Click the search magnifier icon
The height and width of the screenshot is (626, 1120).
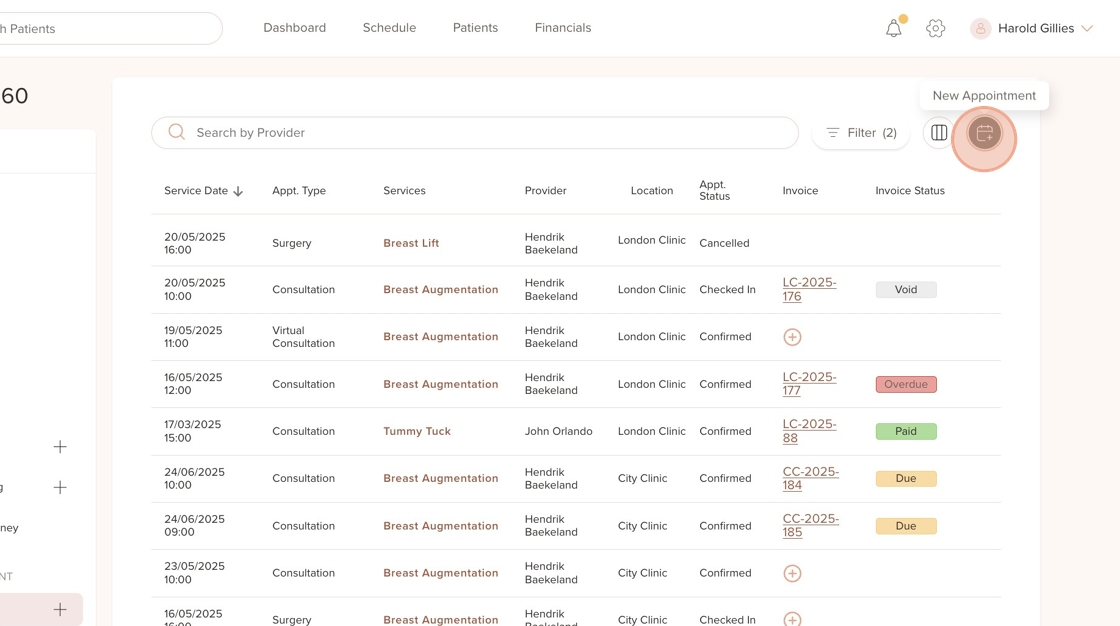177,132
